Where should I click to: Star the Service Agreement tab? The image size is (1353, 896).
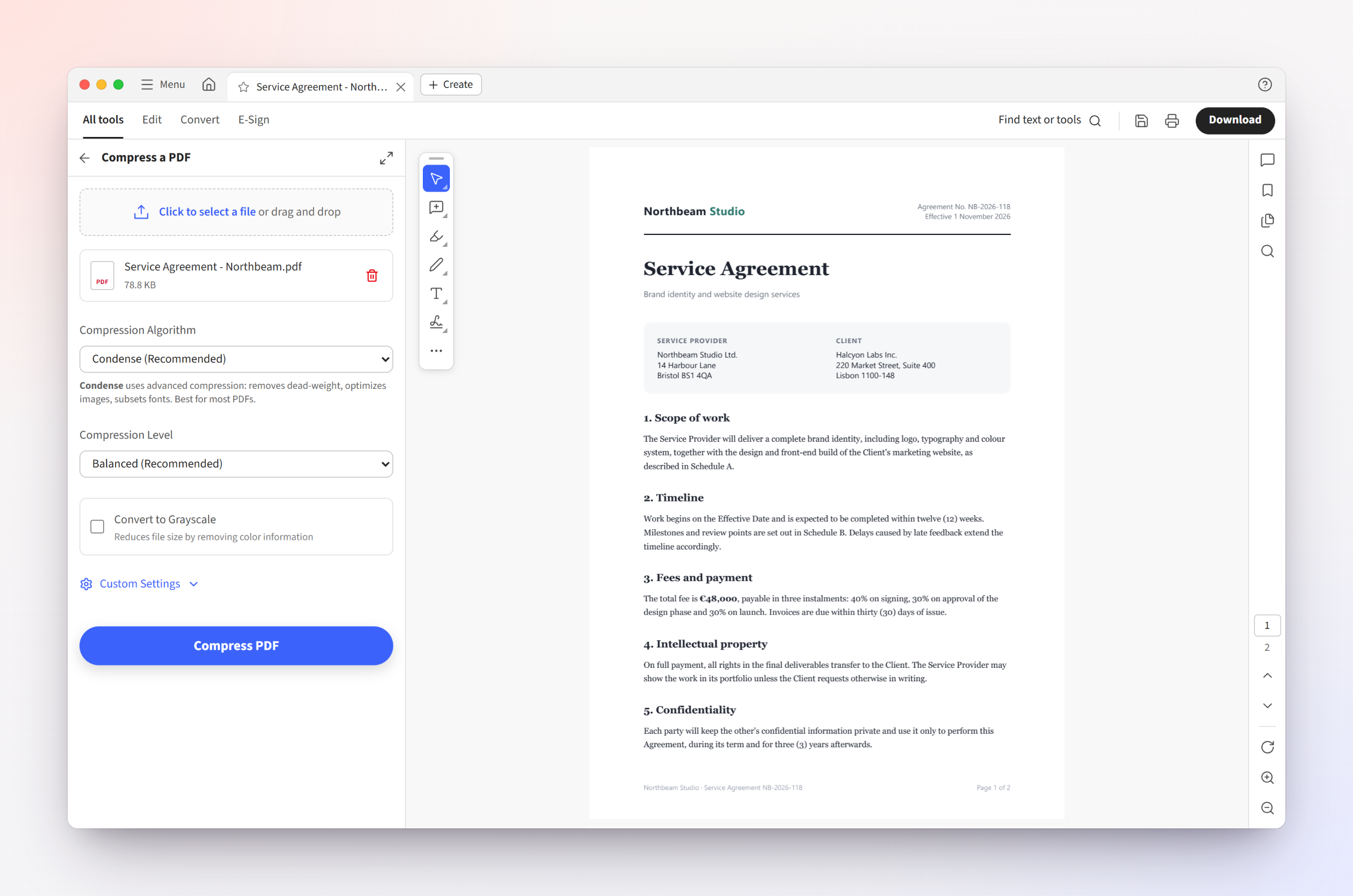[244, 87]
